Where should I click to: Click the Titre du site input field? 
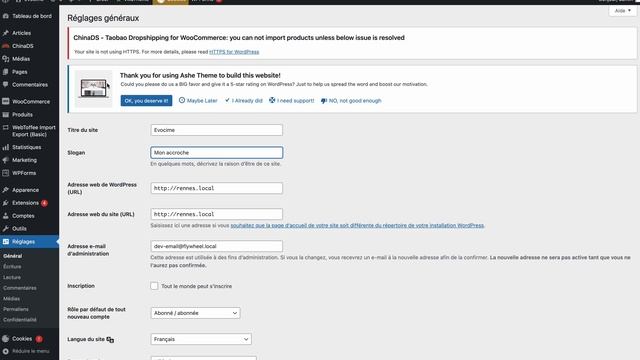216,130
